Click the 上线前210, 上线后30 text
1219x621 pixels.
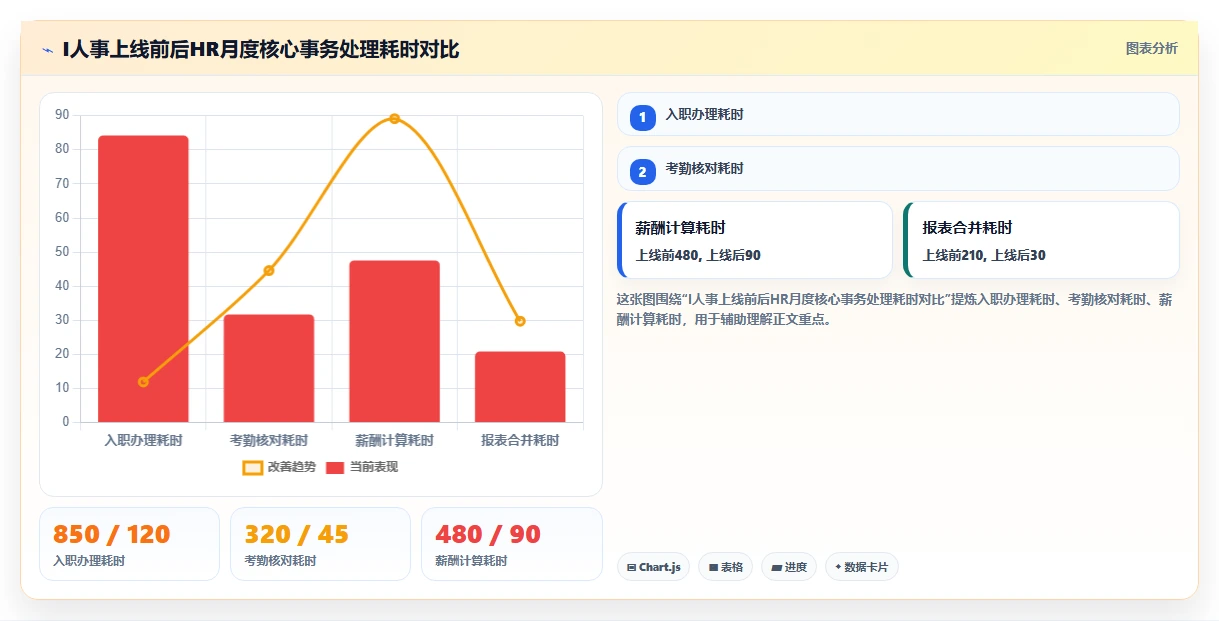[984, 256]
